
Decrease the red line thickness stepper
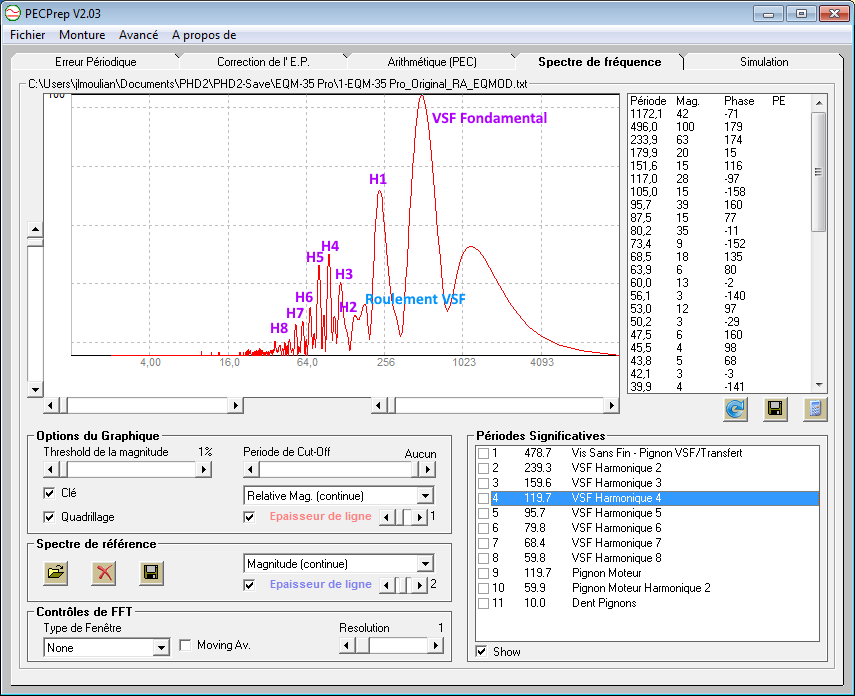tap(387, 517)
